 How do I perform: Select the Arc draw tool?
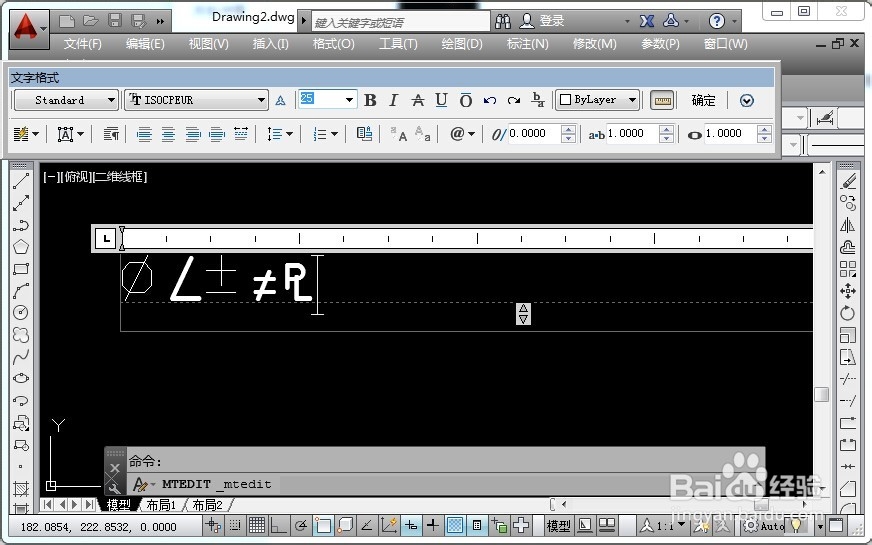point(21,291)
